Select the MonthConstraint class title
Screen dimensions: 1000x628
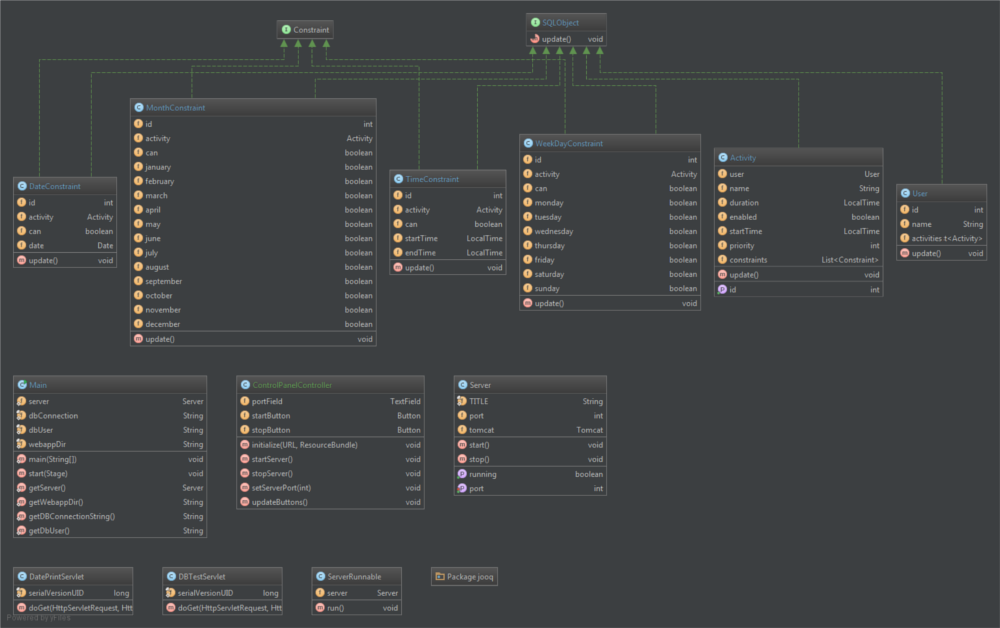click(175, 108)
